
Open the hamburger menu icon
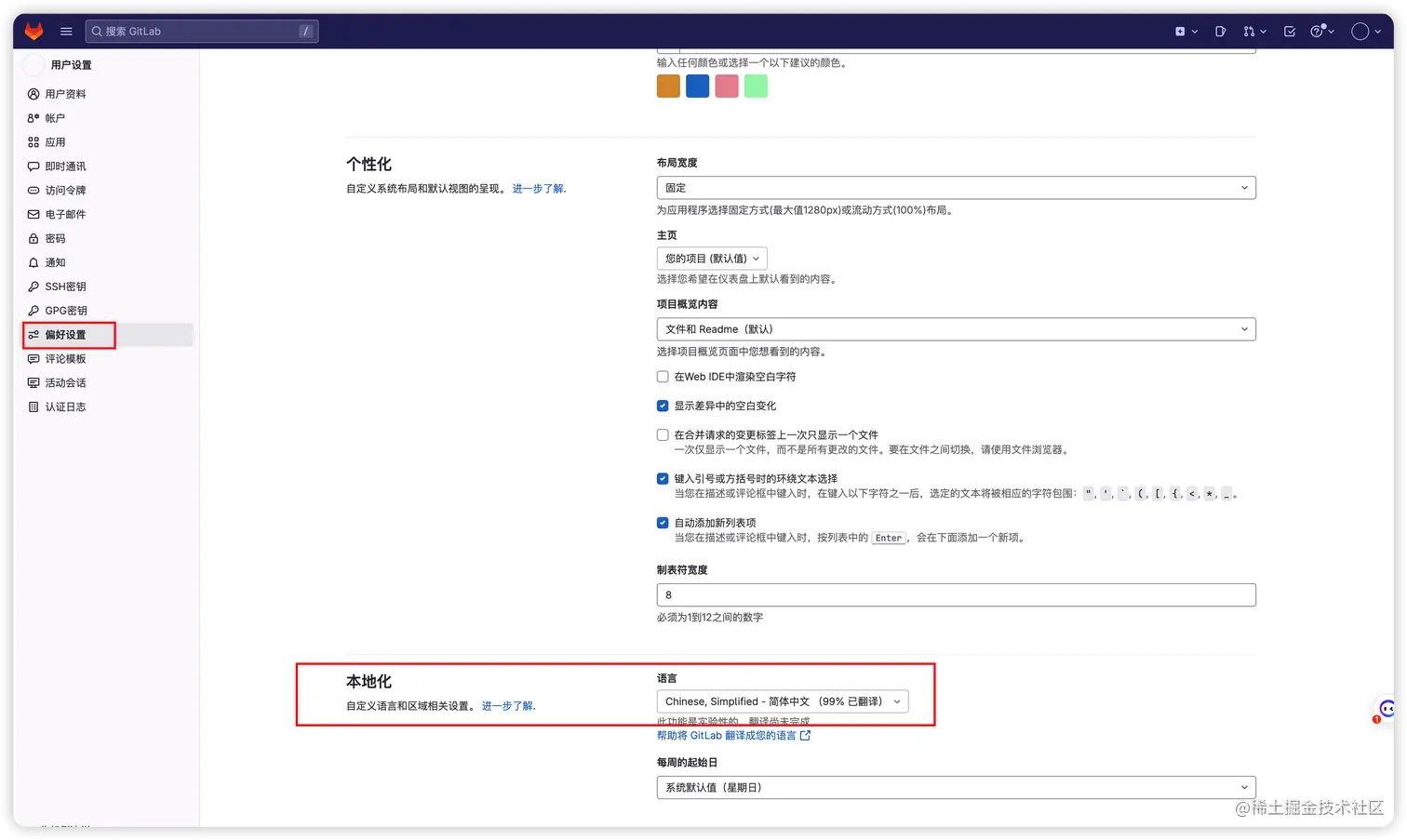[66, 31]
